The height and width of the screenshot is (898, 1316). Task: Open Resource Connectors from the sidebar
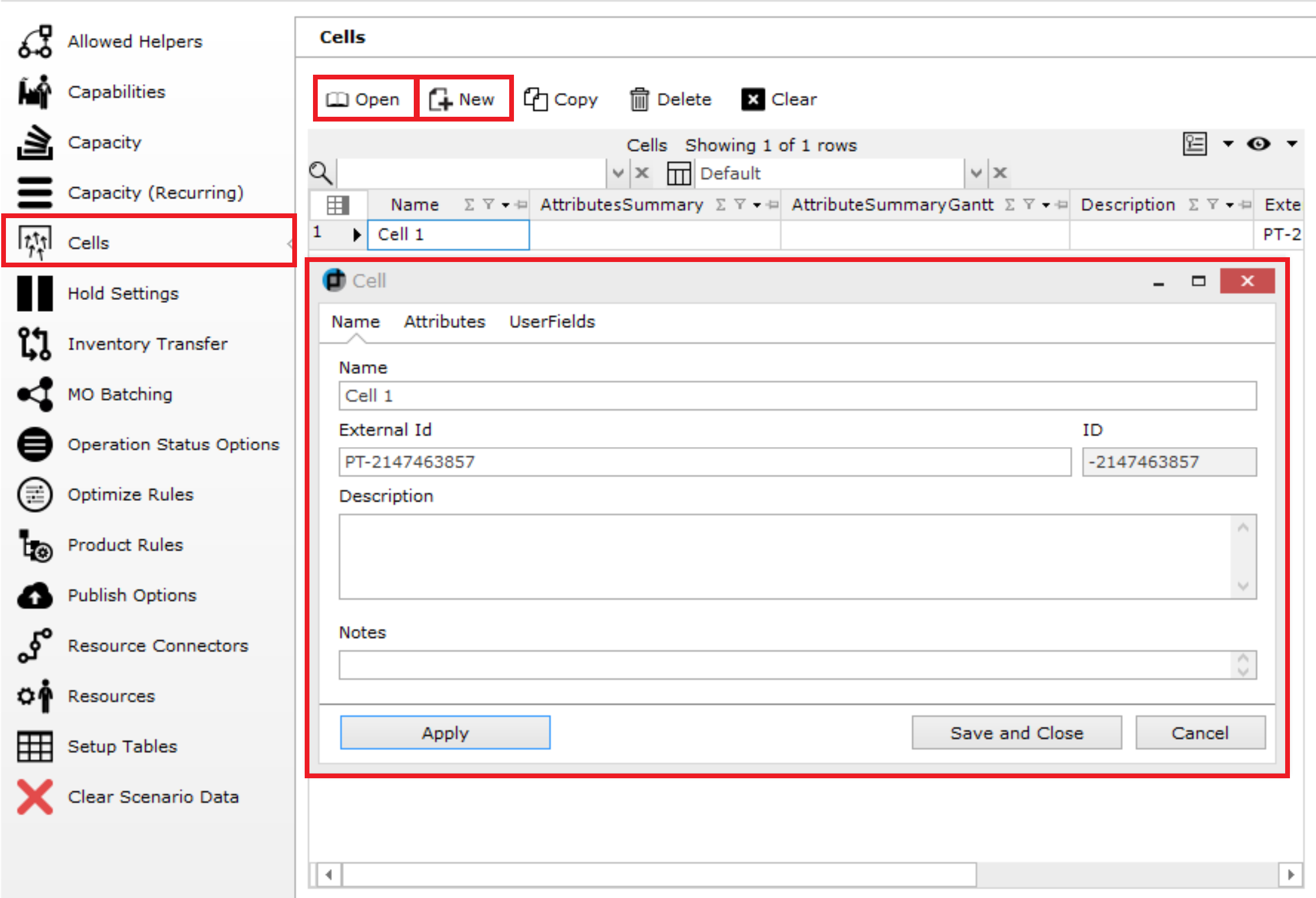coord(158,645)
